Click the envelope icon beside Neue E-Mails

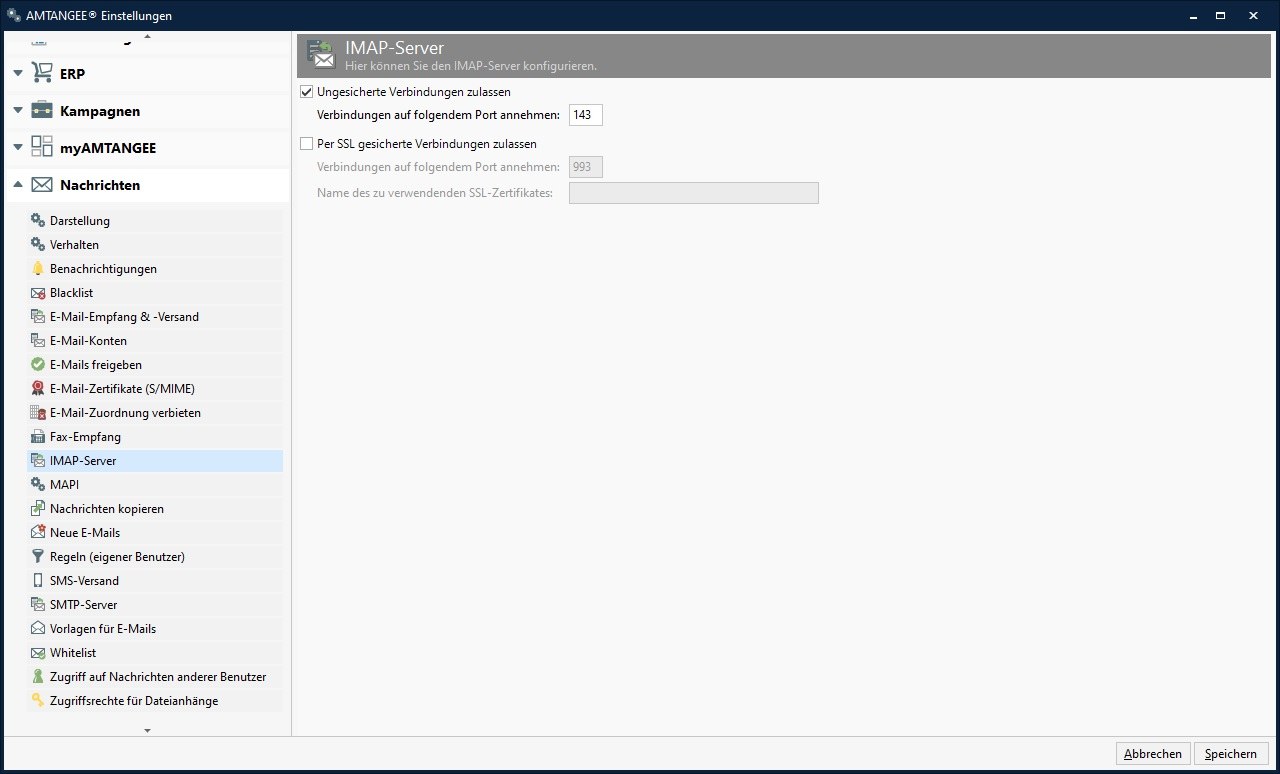(x=38, y=533)
